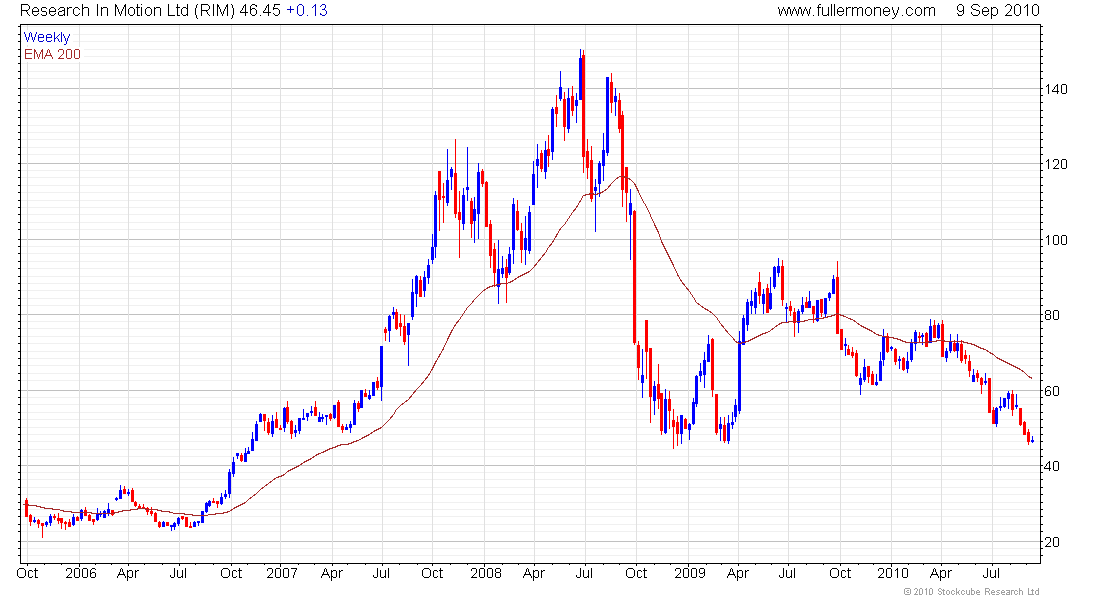Click the 20 price axis label
The image size is (1100, 600).
click(1052, 542)
